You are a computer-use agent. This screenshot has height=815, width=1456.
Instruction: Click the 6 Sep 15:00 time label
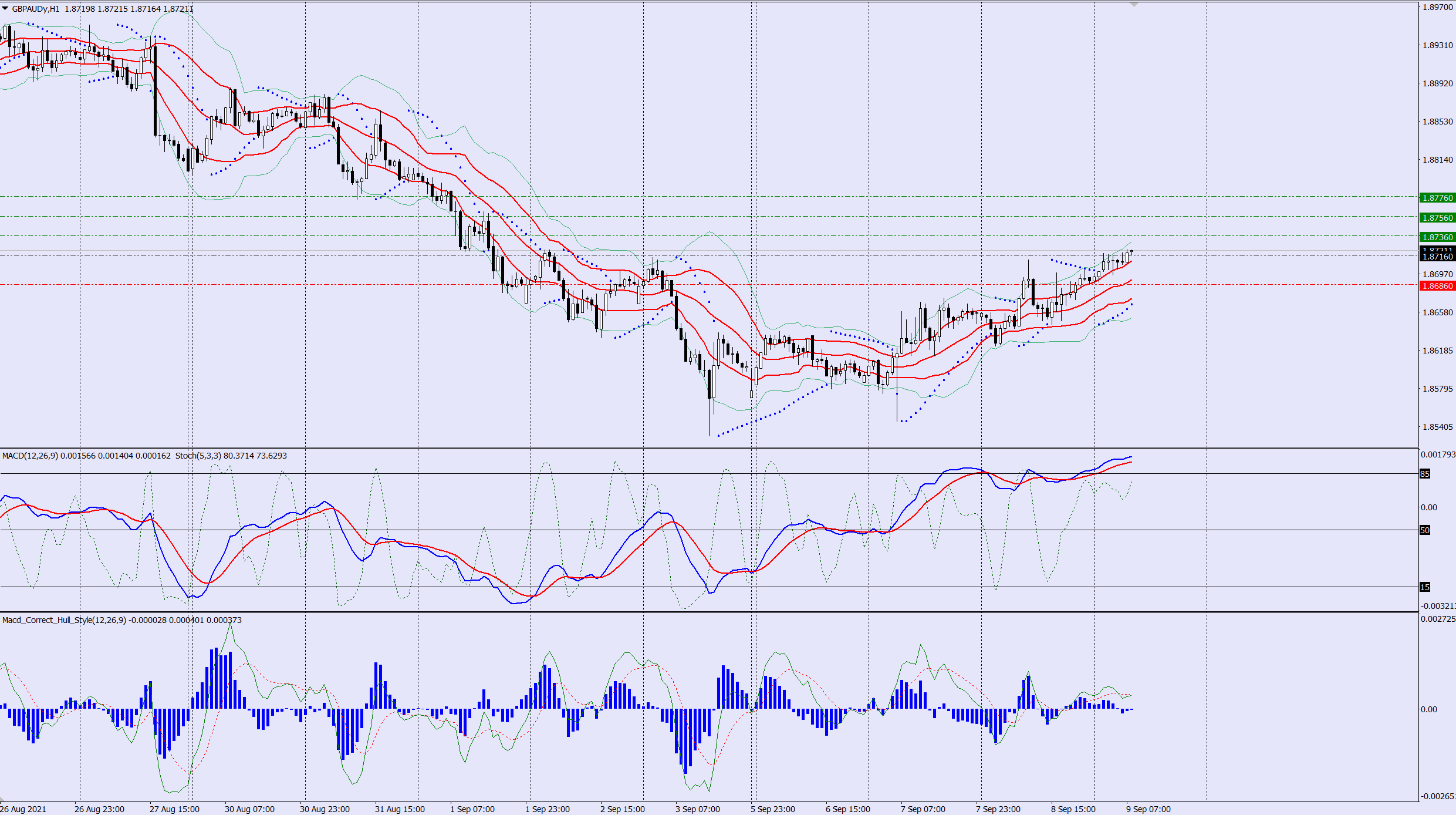(848, 809)
